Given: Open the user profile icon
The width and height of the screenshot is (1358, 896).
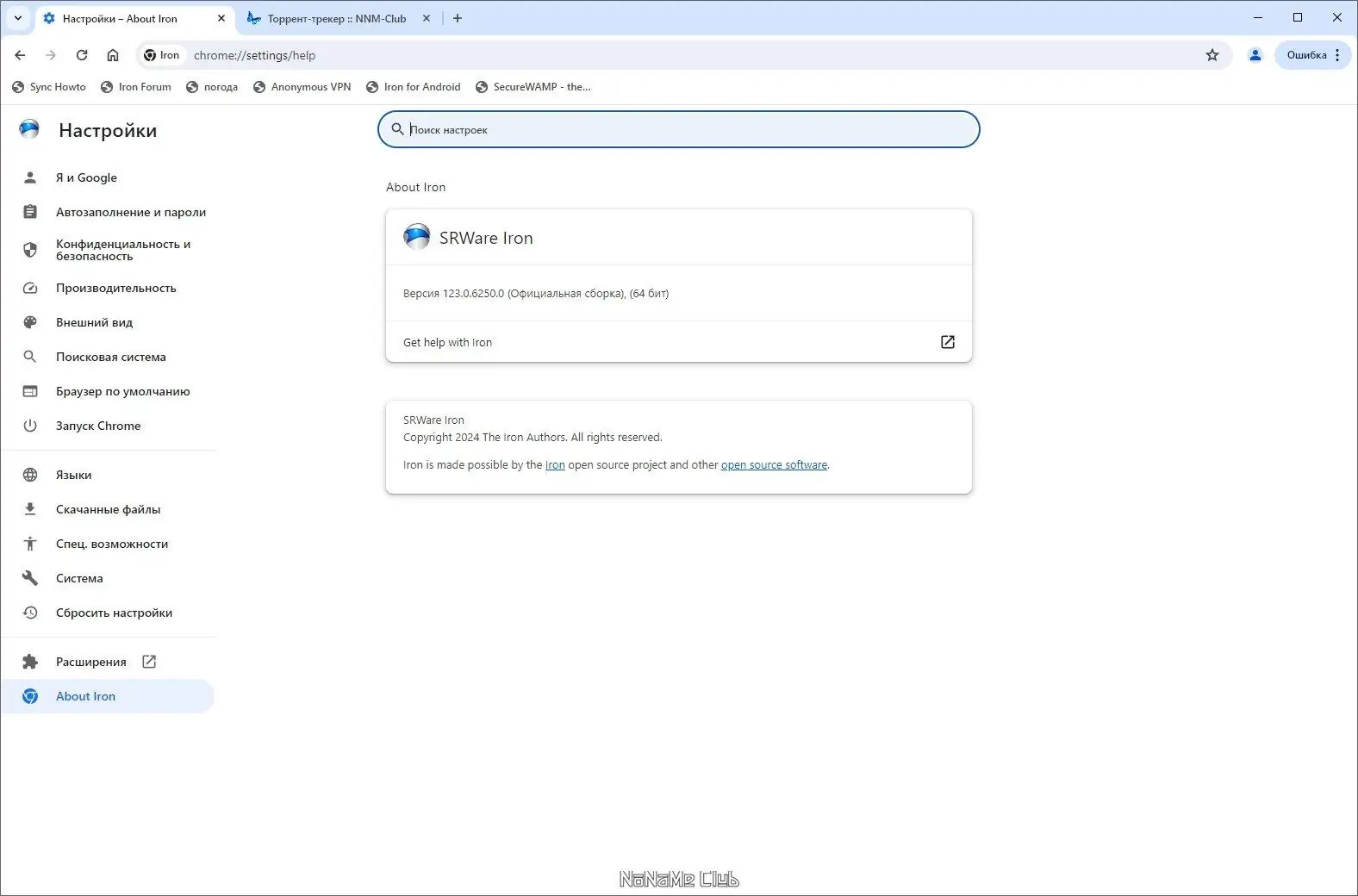Looking at the screenshot, I should [1255, 55].
